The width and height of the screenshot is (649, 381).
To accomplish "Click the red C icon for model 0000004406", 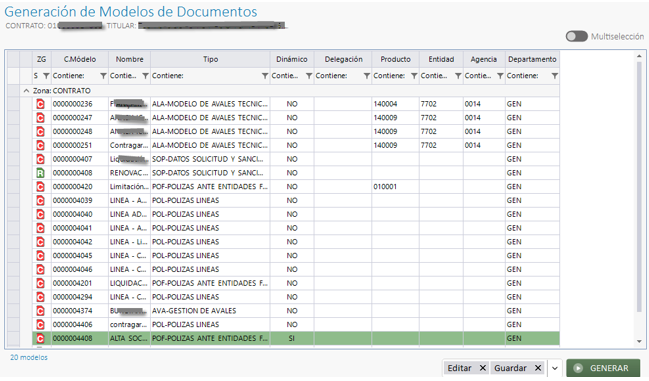I will pos(40,324).
